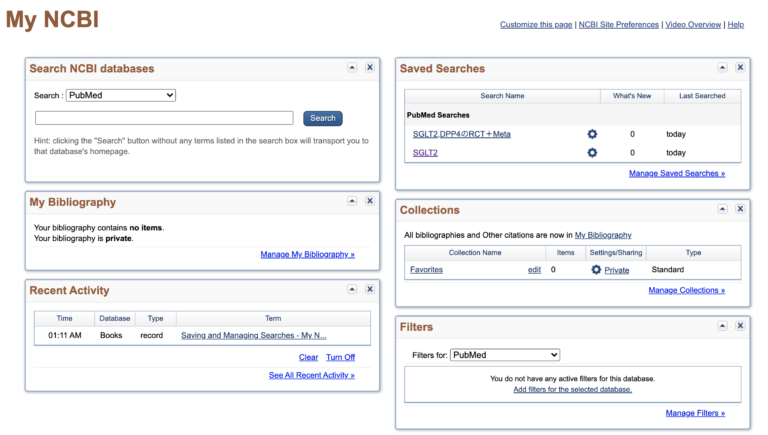Open Manage Filters link
The image size is (768, 435).
click(695, 413)
